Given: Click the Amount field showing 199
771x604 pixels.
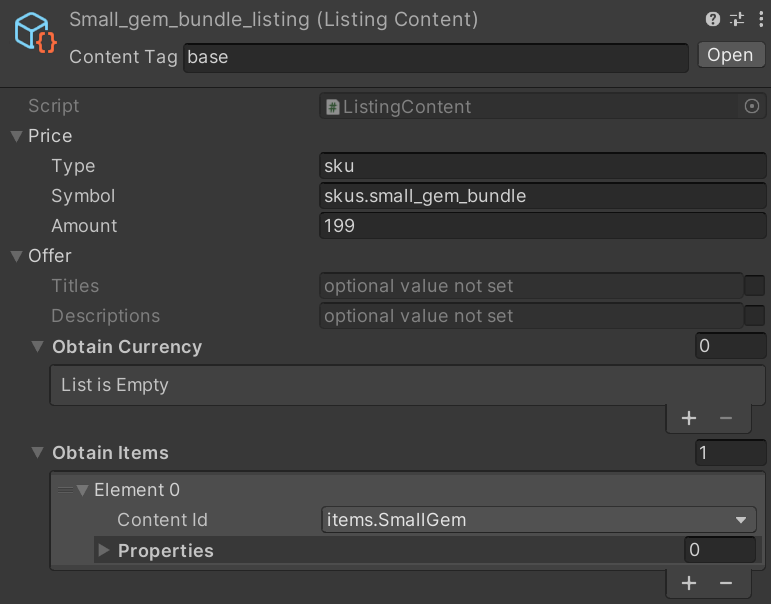Looking at the screenshot, I should pyautogui.click(x=543, y=226).
